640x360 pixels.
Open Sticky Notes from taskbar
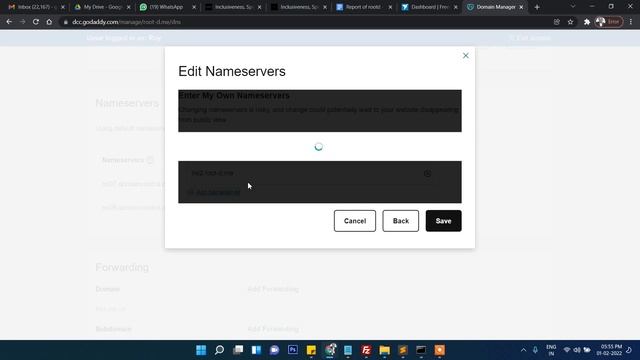point(311,350)
